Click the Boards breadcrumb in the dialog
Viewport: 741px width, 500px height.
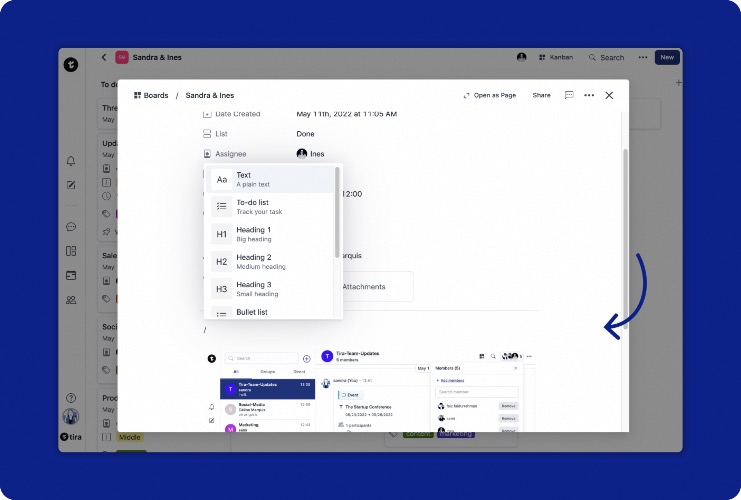(151, 95)
